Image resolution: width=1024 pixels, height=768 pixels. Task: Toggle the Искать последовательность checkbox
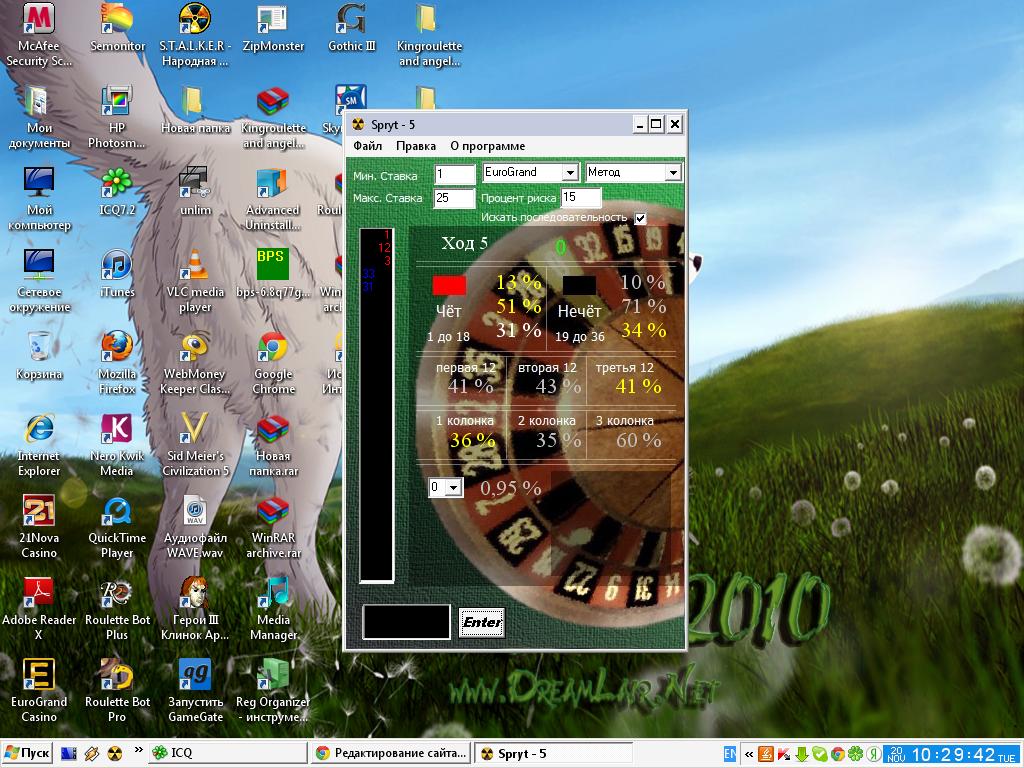tap(641, 218)
